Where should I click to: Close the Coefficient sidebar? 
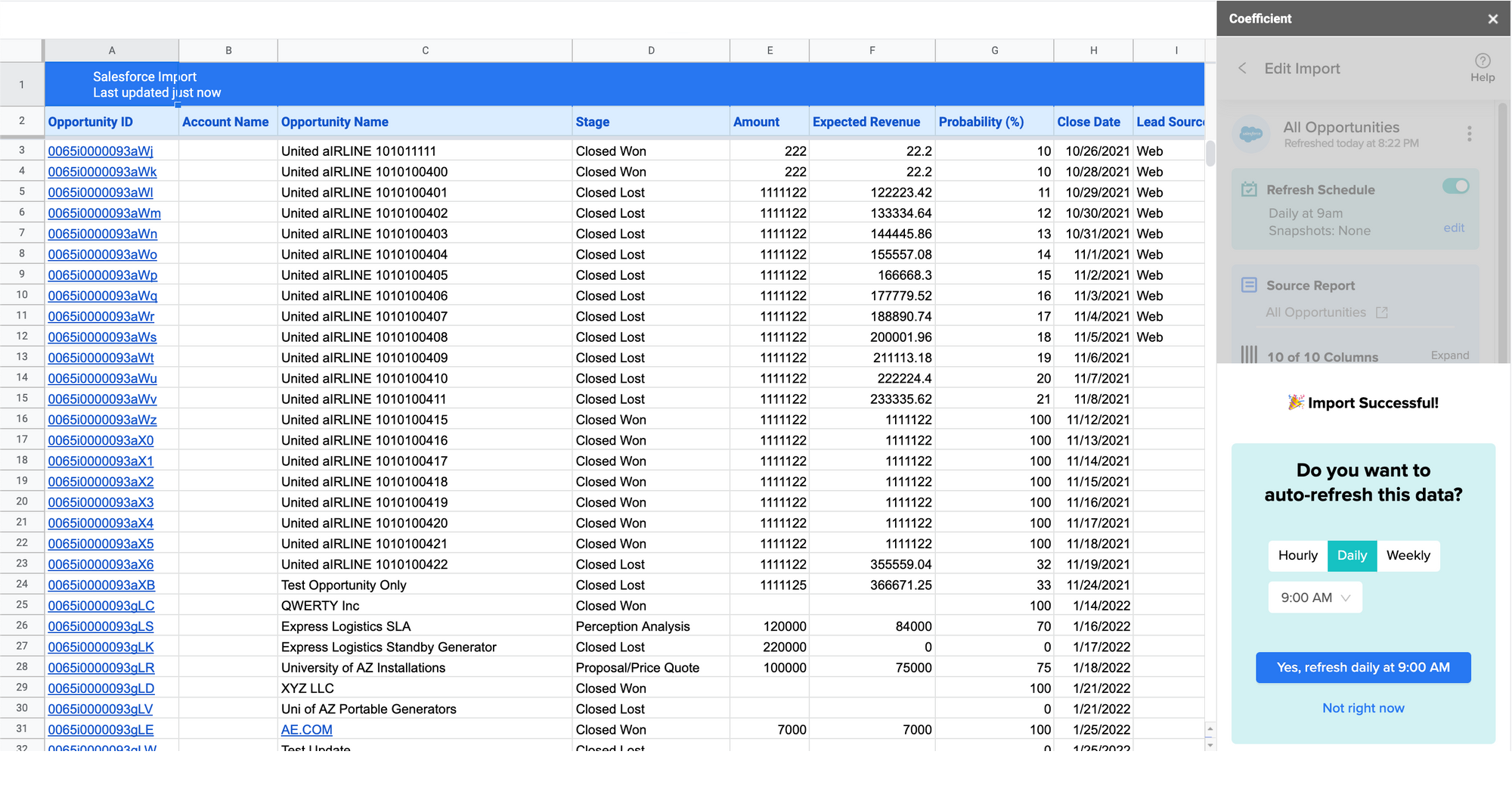click(1493, 18)
